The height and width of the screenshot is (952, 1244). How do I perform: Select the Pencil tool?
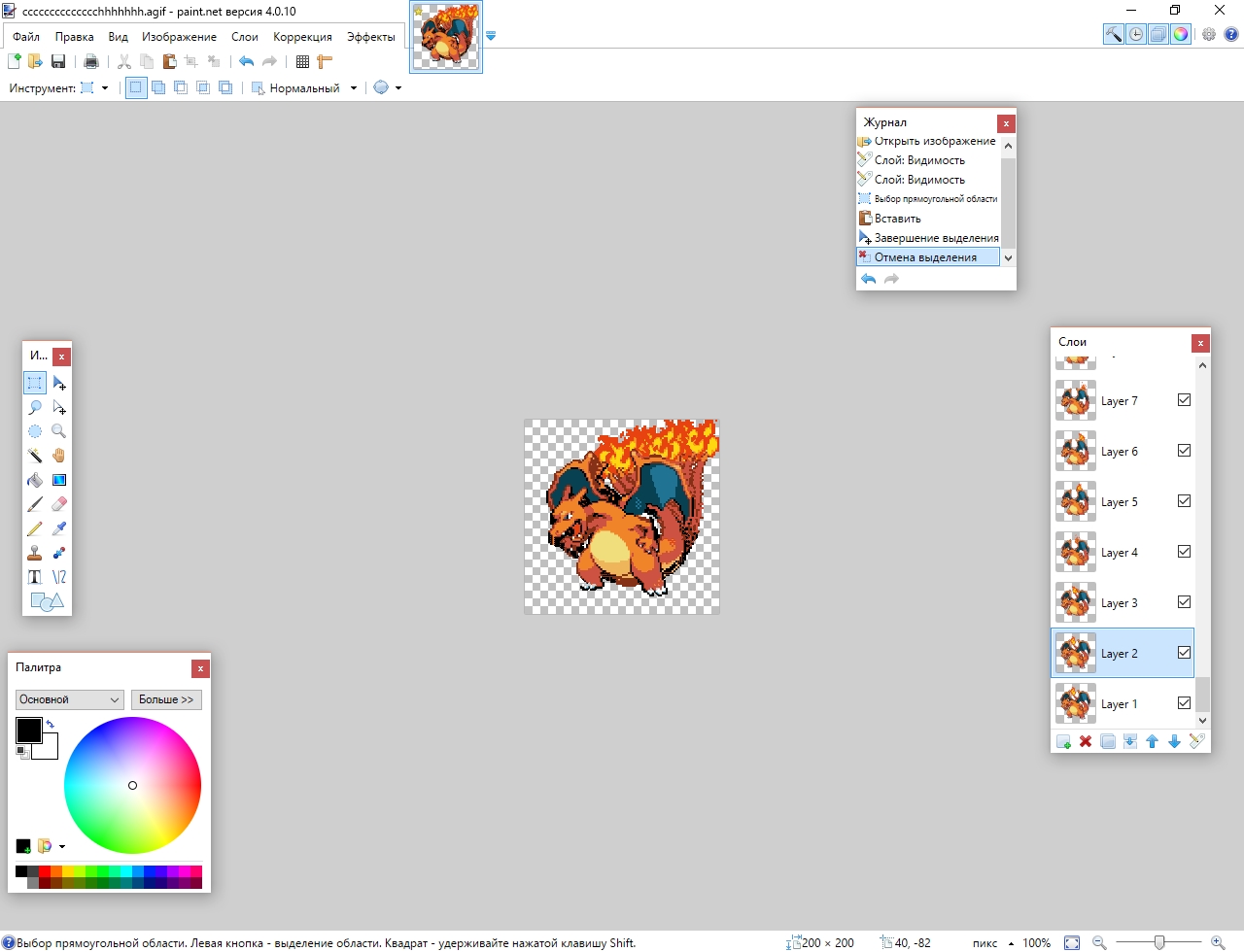pos(35,528)
